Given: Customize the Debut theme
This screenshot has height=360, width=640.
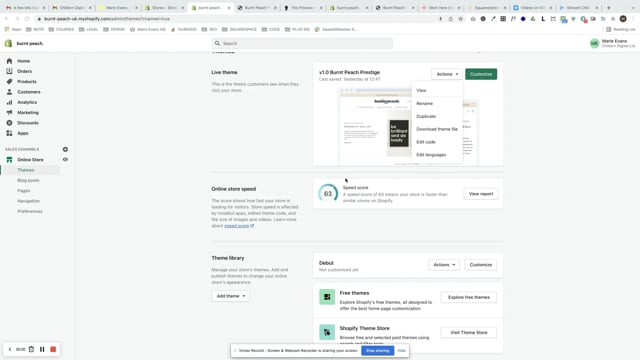Looking at the screenshot, I should point(480,264).
